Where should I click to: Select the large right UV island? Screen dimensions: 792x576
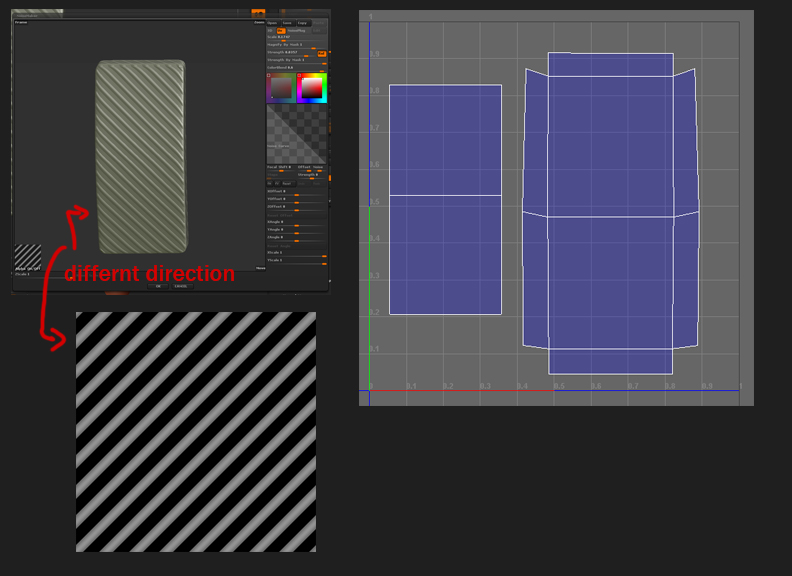pyautogui.click(x=611, y=213)
